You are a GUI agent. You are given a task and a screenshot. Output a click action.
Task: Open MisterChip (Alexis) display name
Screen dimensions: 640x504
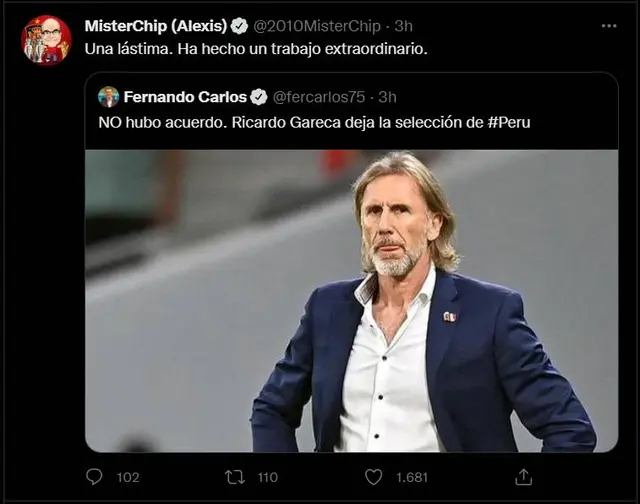155,26
